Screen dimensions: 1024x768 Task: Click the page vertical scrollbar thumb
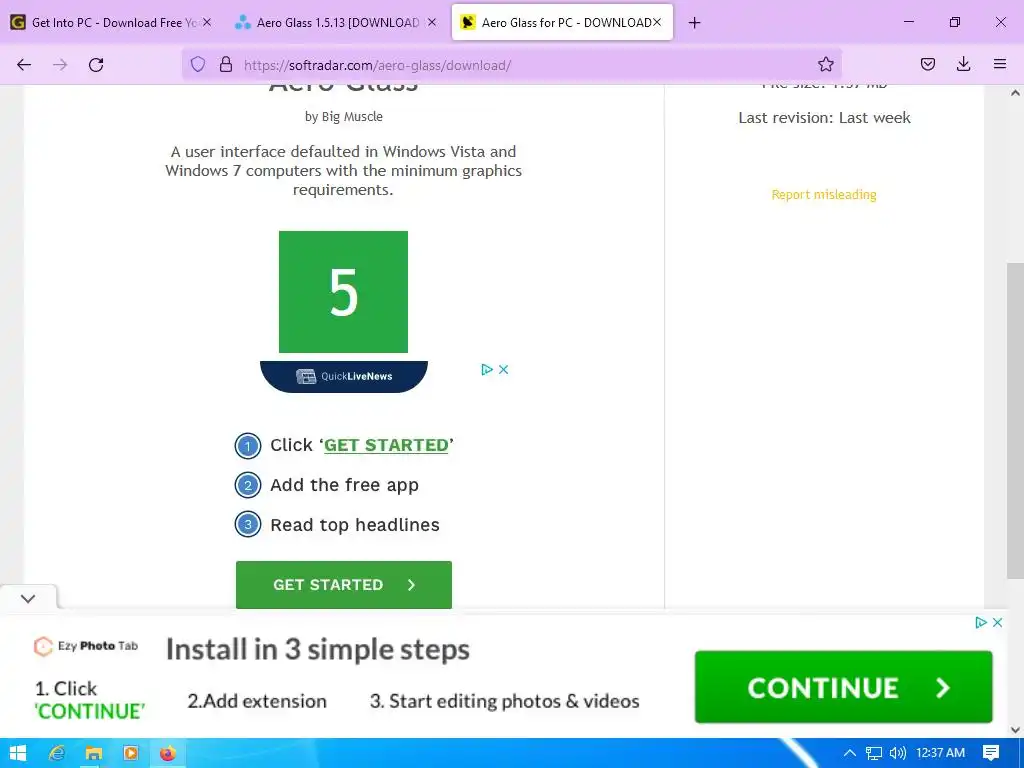(x=1015, y=421)
